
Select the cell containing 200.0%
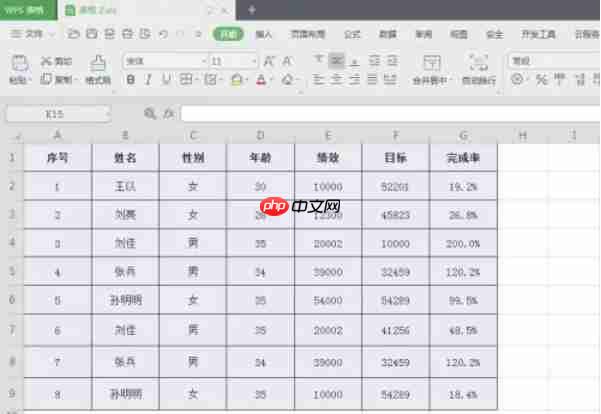point(463,243)
